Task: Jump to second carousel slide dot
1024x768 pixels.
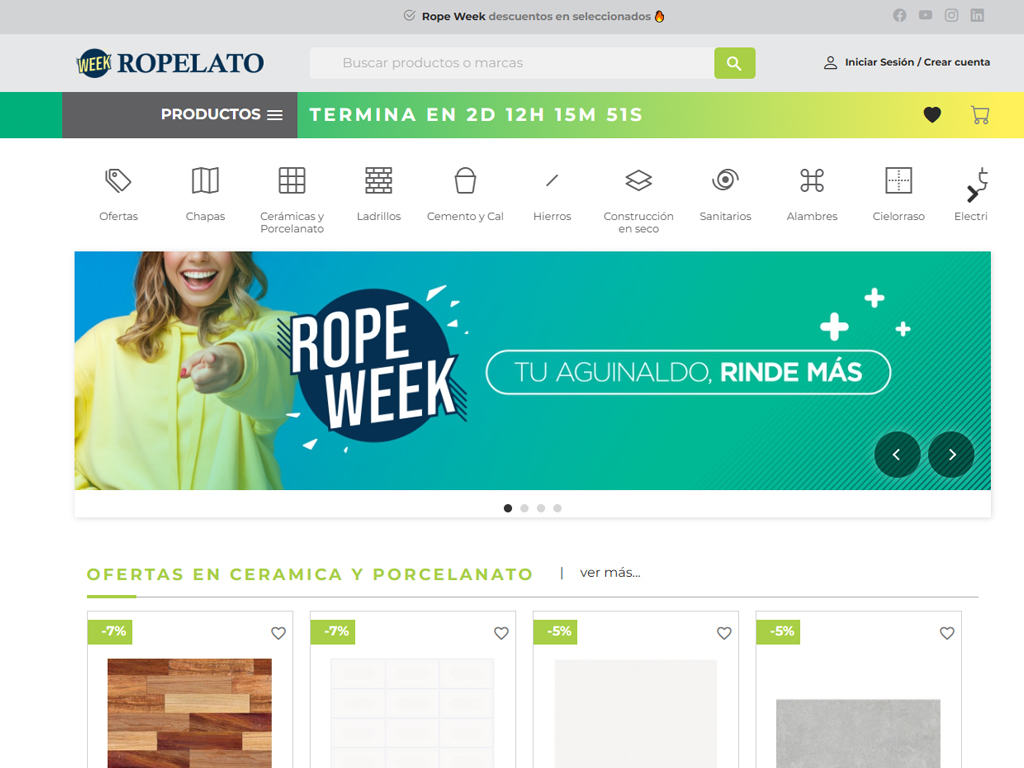Action: coord(524,508)
